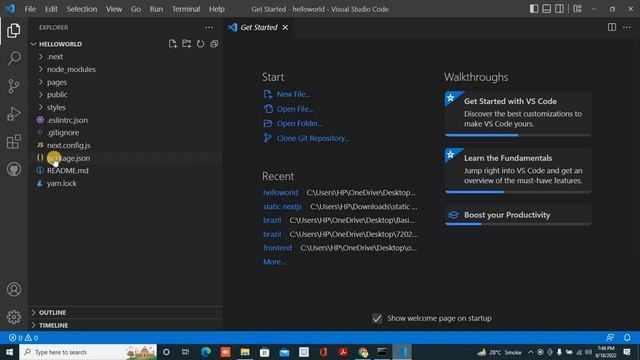This screenshot has height=360, width=640.
Task: Select the Get Started tab
Action: tap(259, 27)
